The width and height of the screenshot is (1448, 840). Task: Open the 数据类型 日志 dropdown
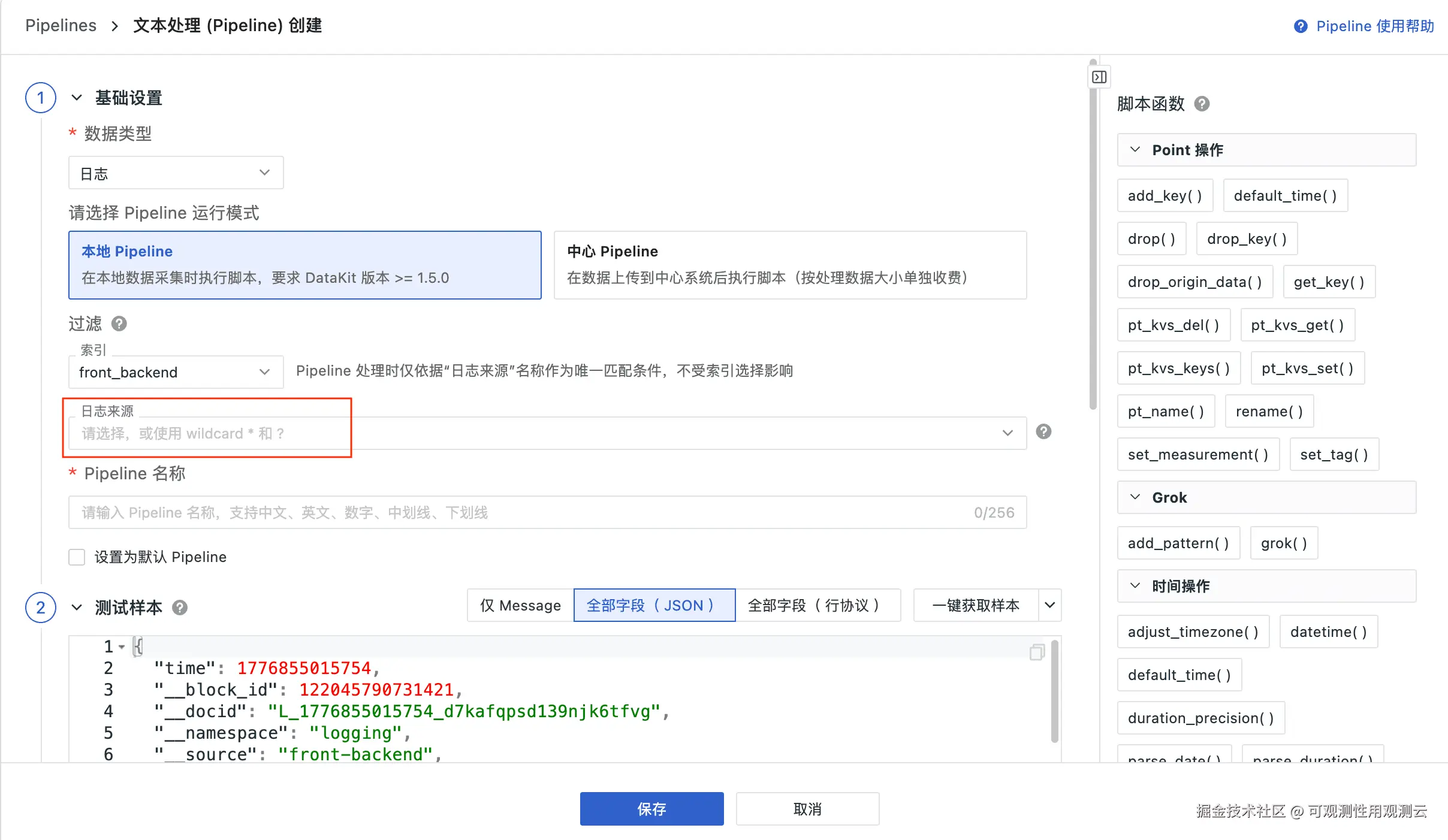click(x=176, y=173)
